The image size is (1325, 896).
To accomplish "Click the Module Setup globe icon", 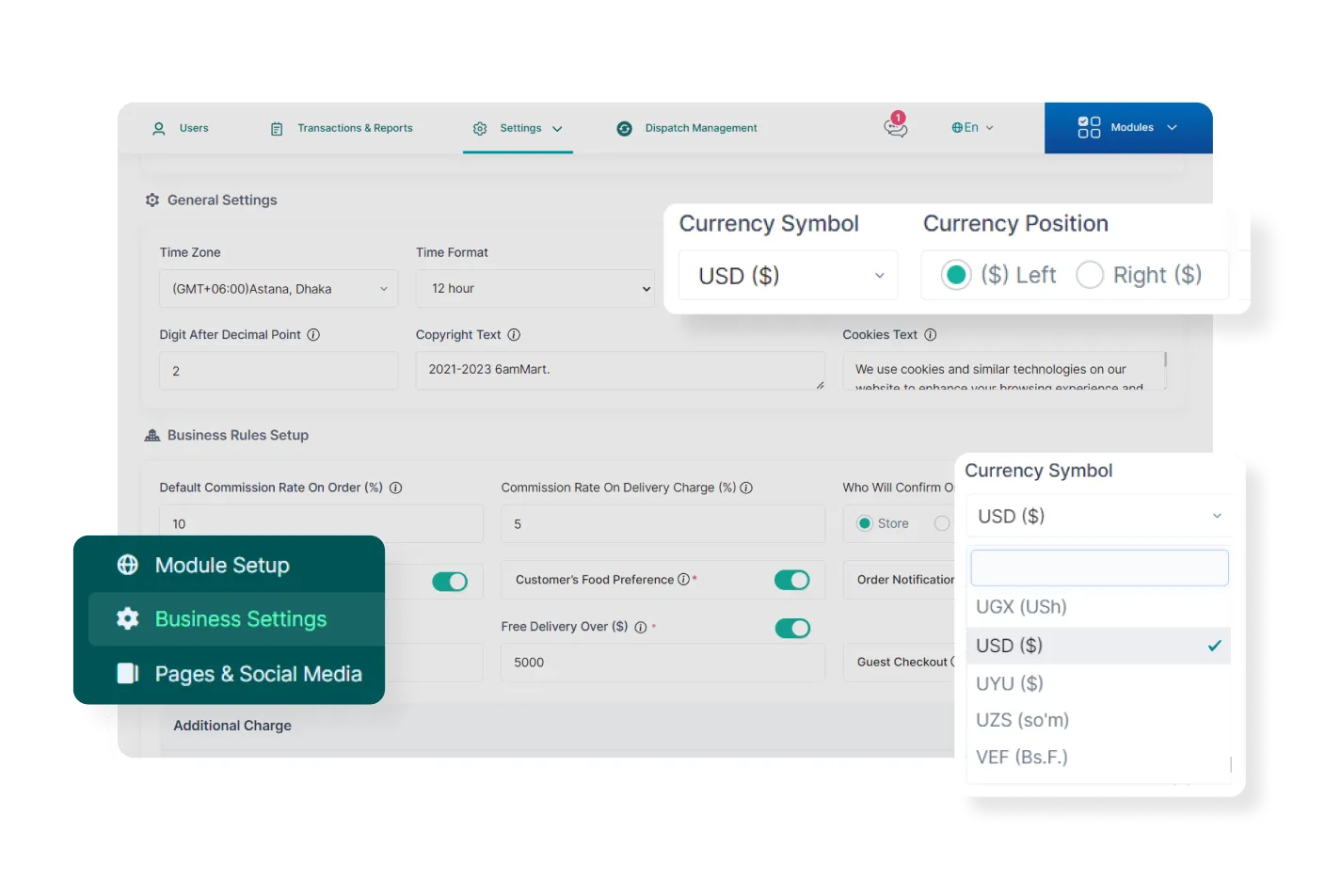I will coord(128,565).
